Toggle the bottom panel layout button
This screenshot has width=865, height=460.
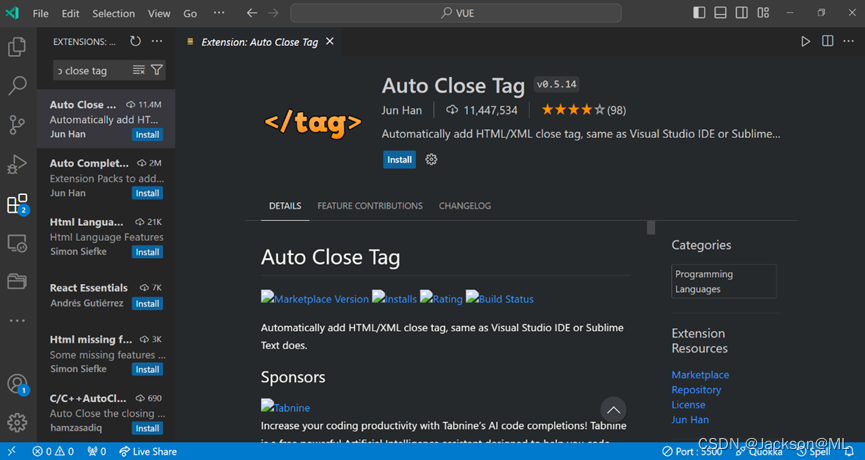tap(720, 13)
